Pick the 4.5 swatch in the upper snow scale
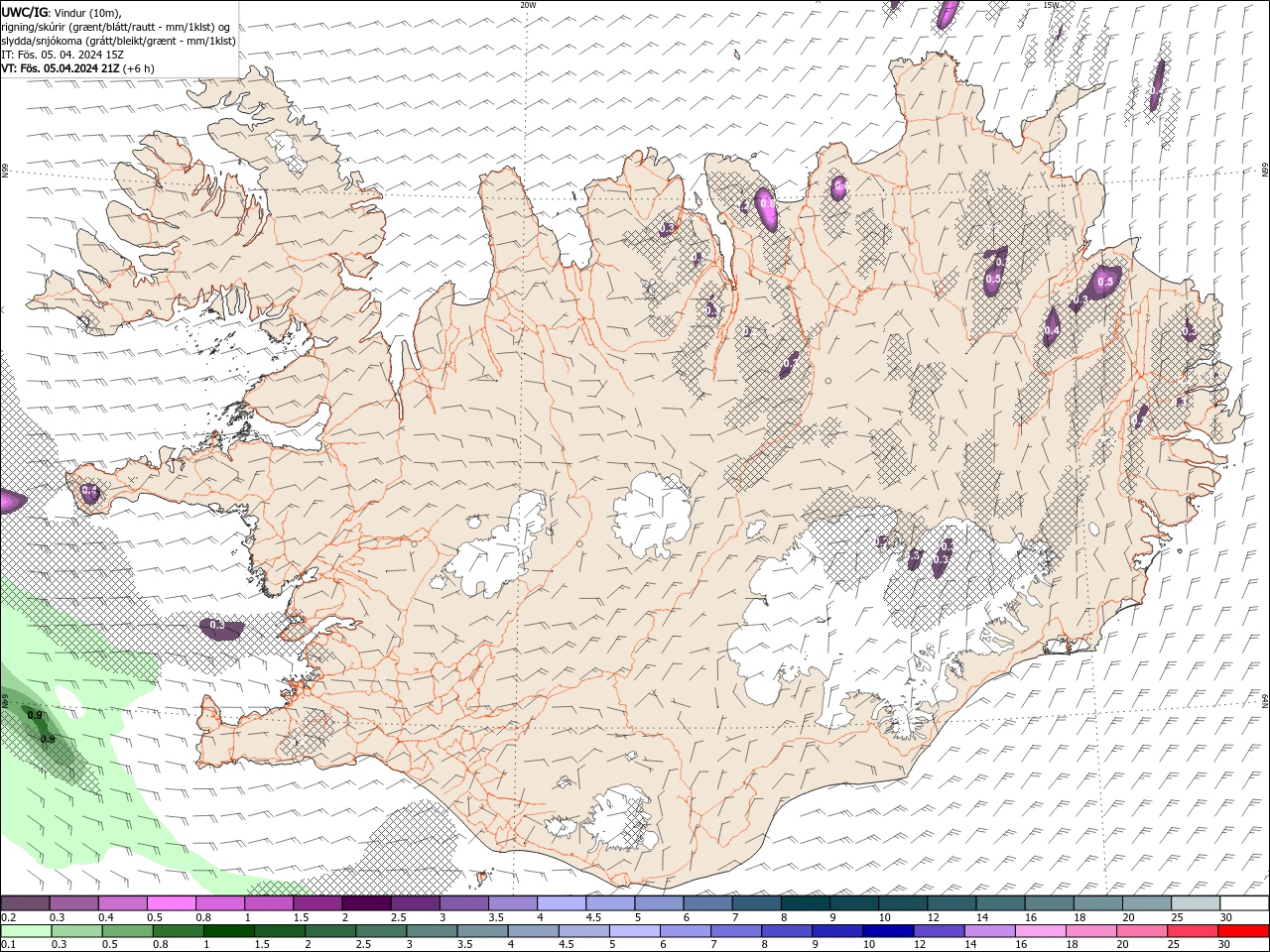This screenshot has width=1270, height=952. 610,903
